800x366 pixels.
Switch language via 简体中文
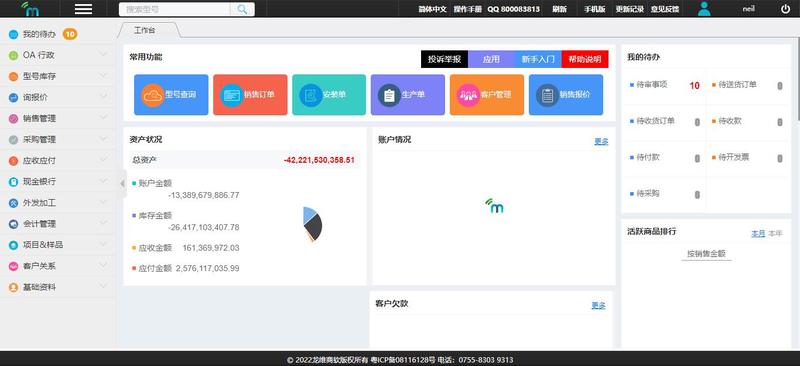(432, 9)
